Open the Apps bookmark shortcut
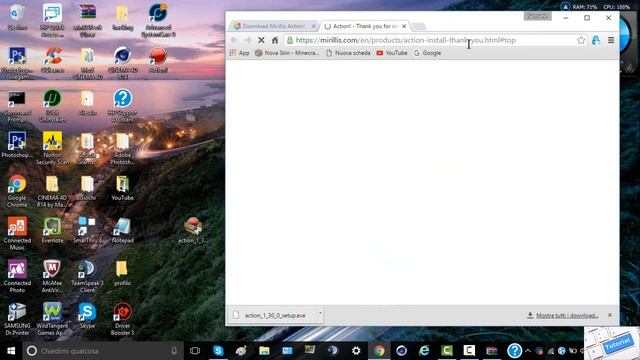640x360 pixels. 239,53
